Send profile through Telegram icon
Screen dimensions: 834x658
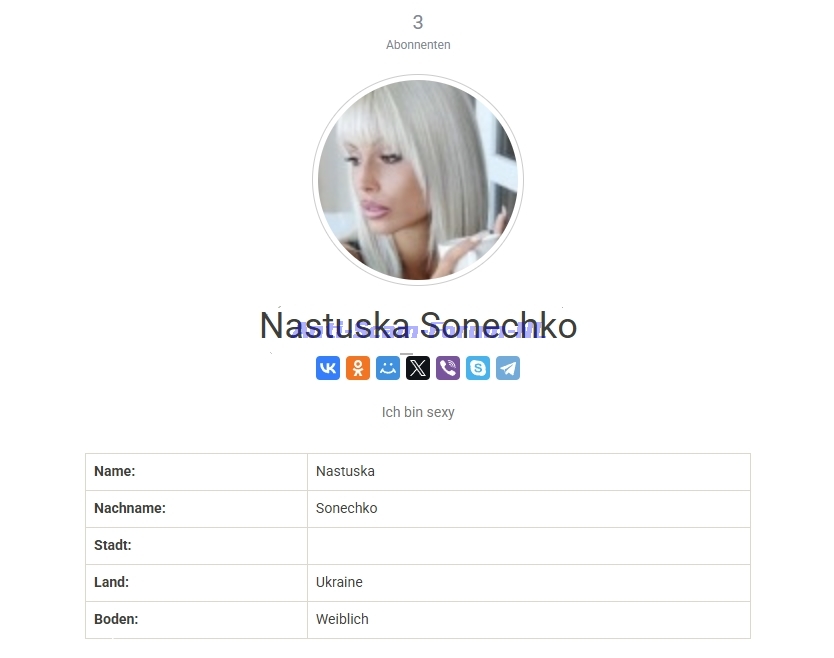[x=508, y=368]
